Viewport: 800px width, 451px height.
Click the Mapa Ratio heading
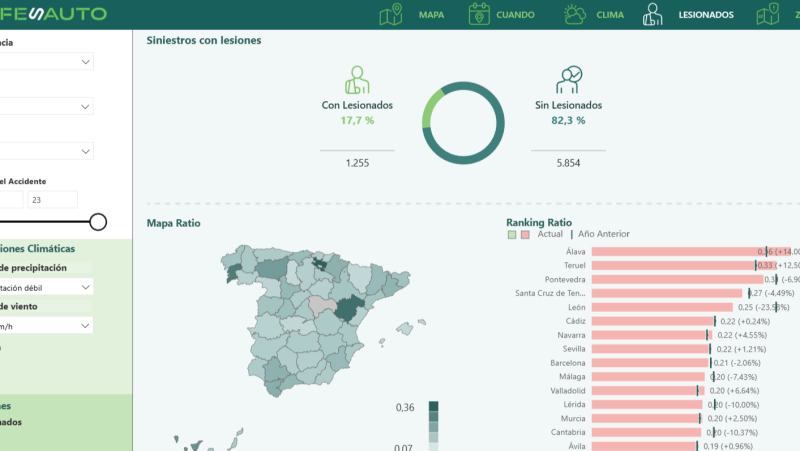point(173,223)
